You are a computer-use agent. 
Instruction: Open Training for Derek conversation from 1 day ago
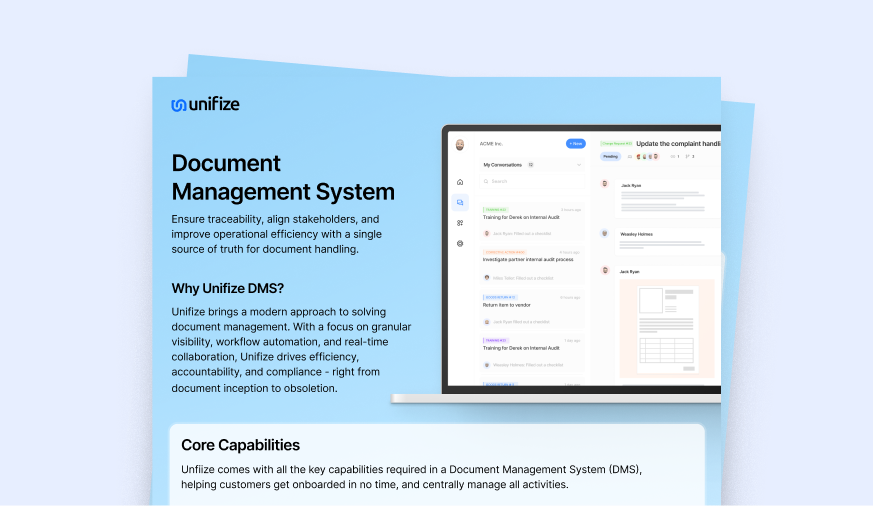pos(532,353)
